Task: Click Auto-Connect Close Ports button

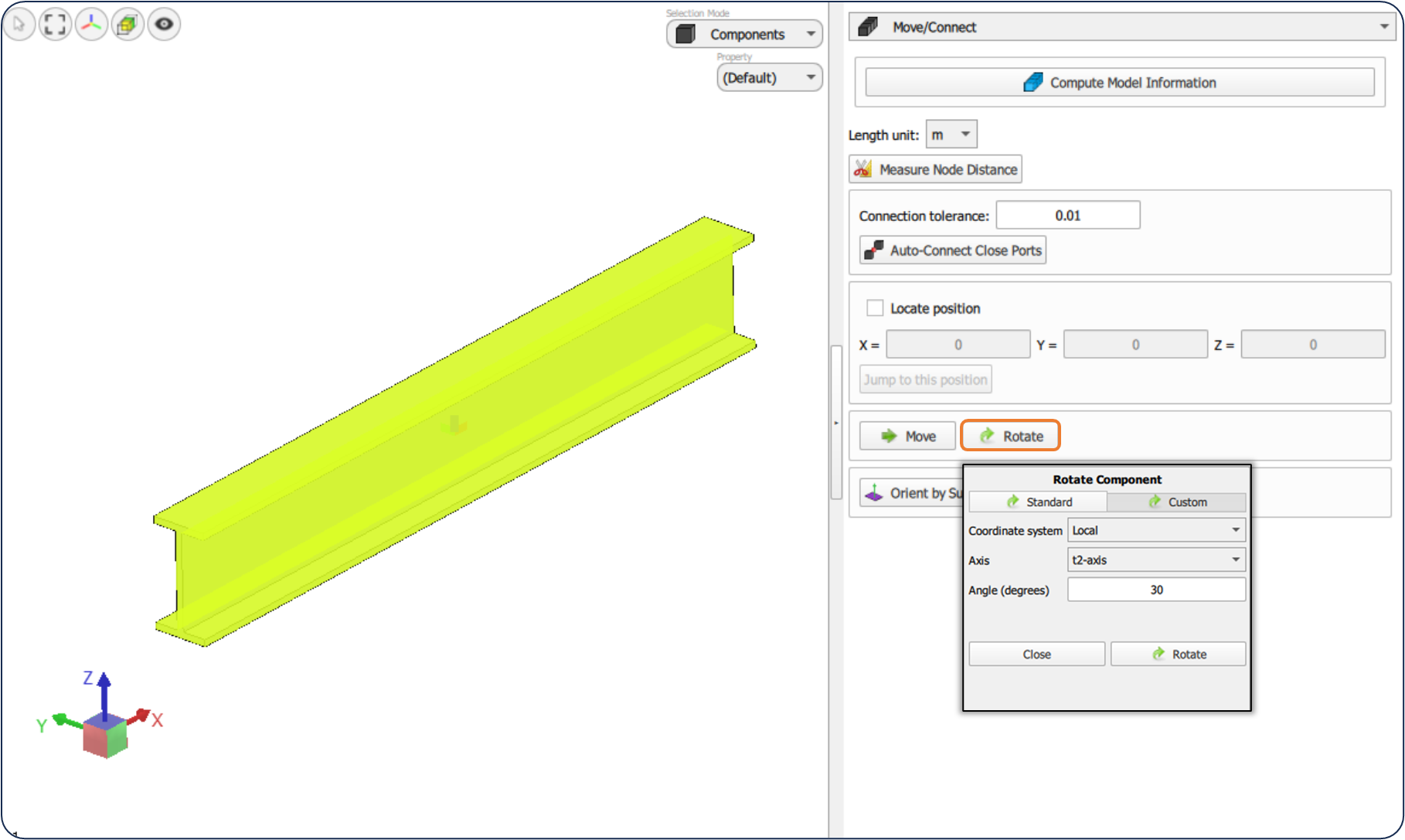Action: 953,250
